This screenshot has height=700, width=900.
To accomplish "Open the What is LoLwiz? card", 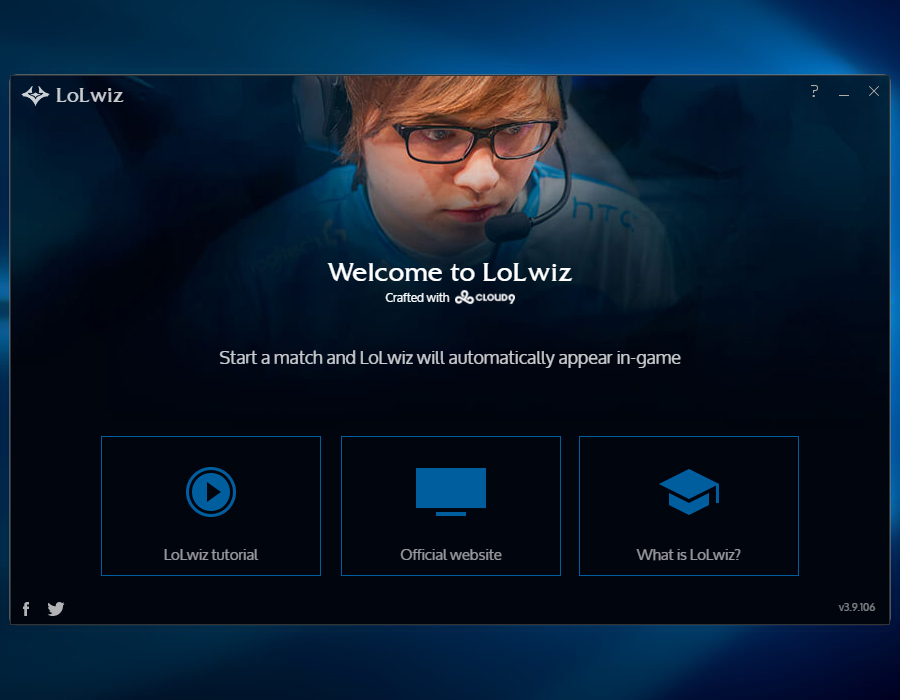I will pyautogui.click(x=689, y=505).
